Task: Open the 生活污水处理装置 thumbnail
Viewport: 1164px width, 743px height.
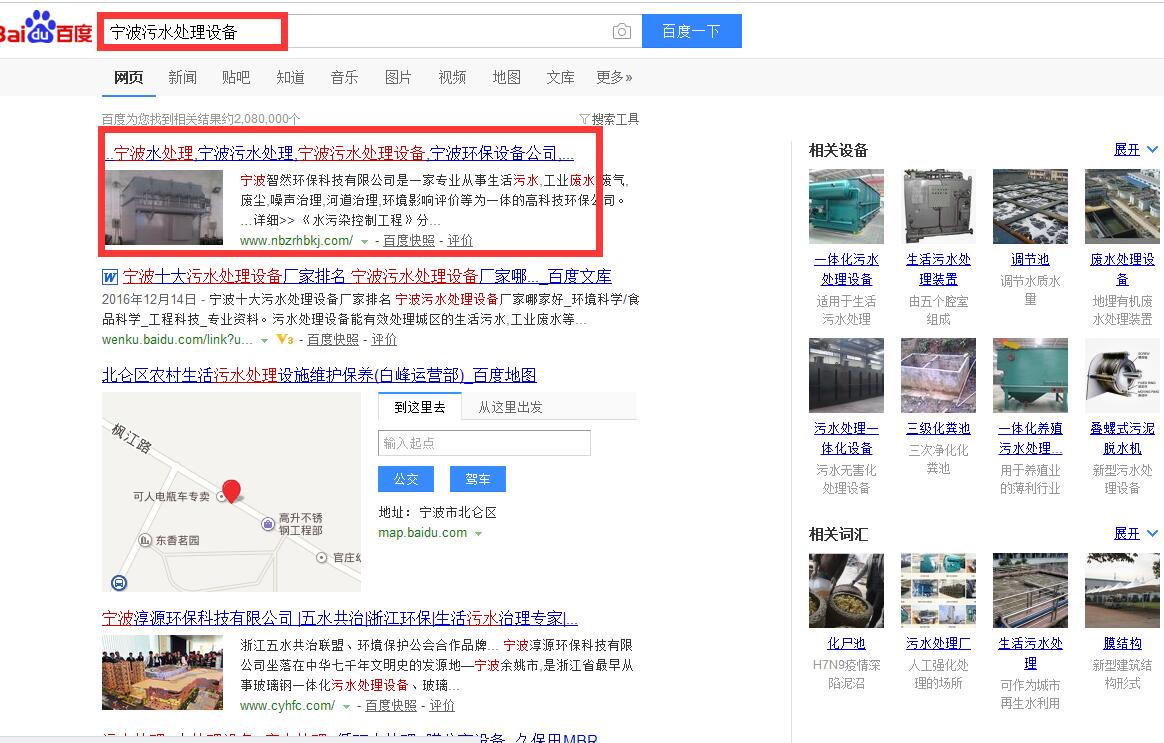Action: (938, 206)
